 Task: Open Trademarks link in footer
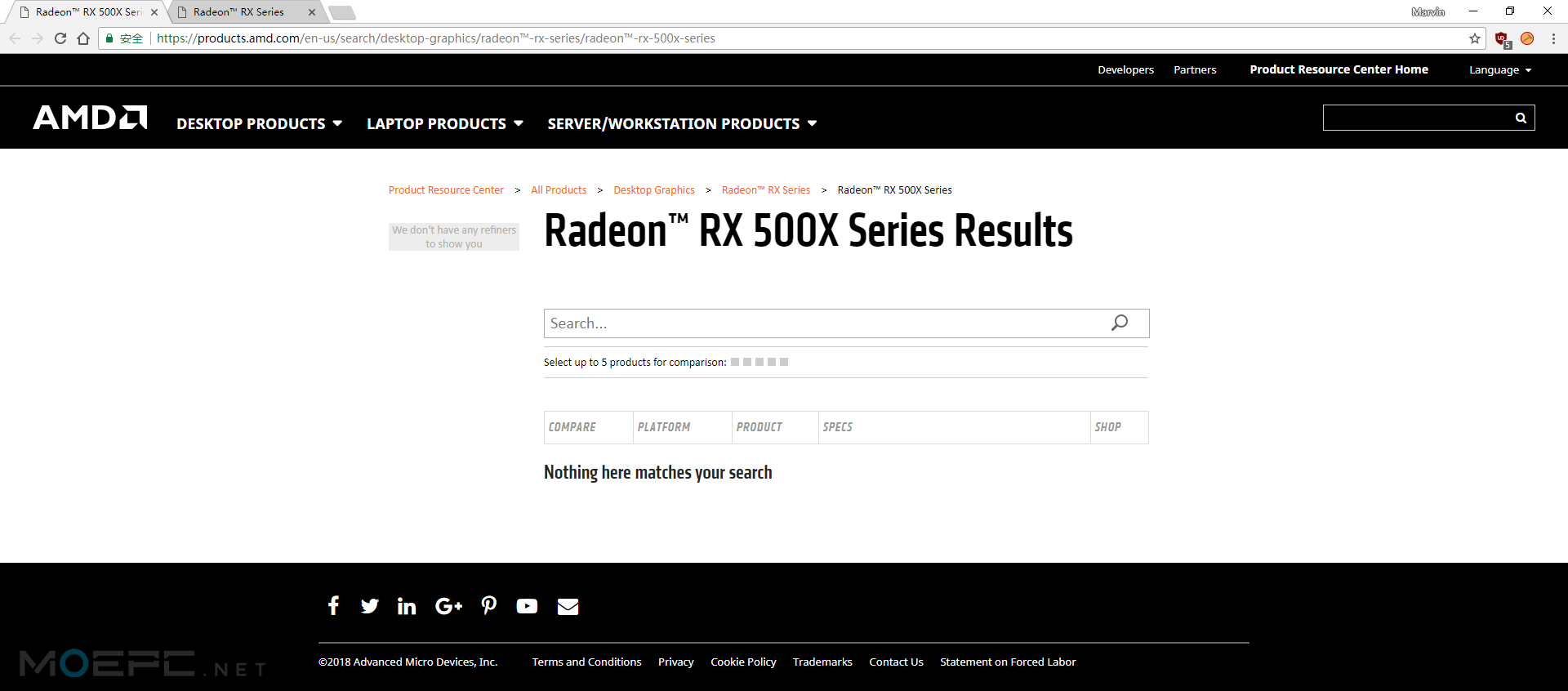pos(822,662)
